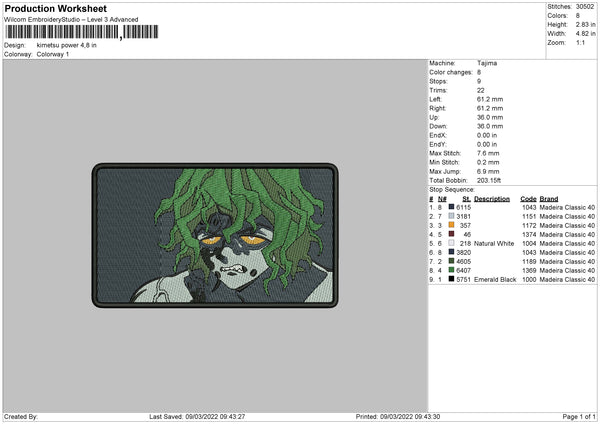The image size is (600, 424).
Task: Click the design name 'kimetsu power 4,8 in'
Action: click(x=67, y=45)
